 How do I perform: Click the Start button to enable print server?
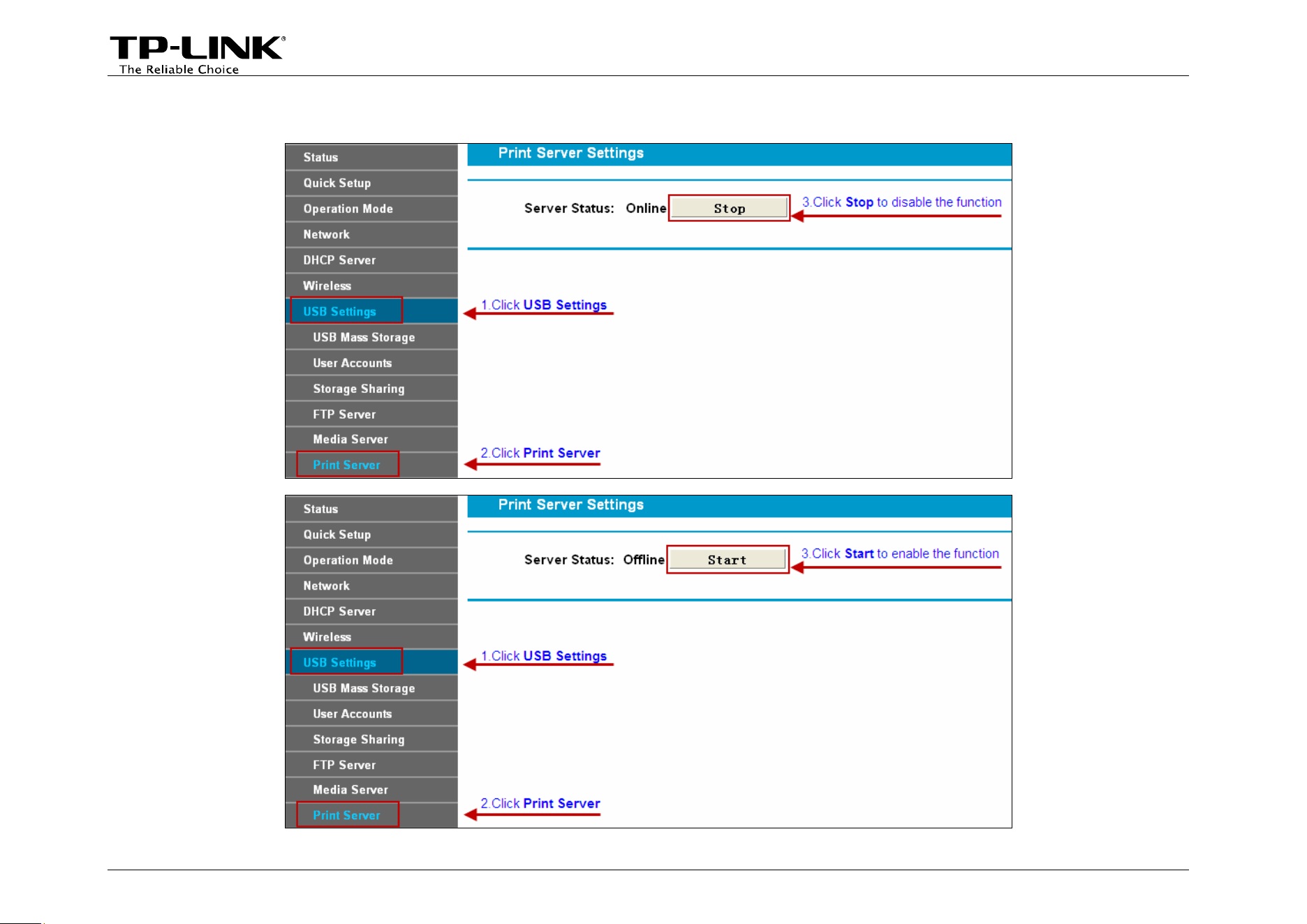click(x=728, y=560)
